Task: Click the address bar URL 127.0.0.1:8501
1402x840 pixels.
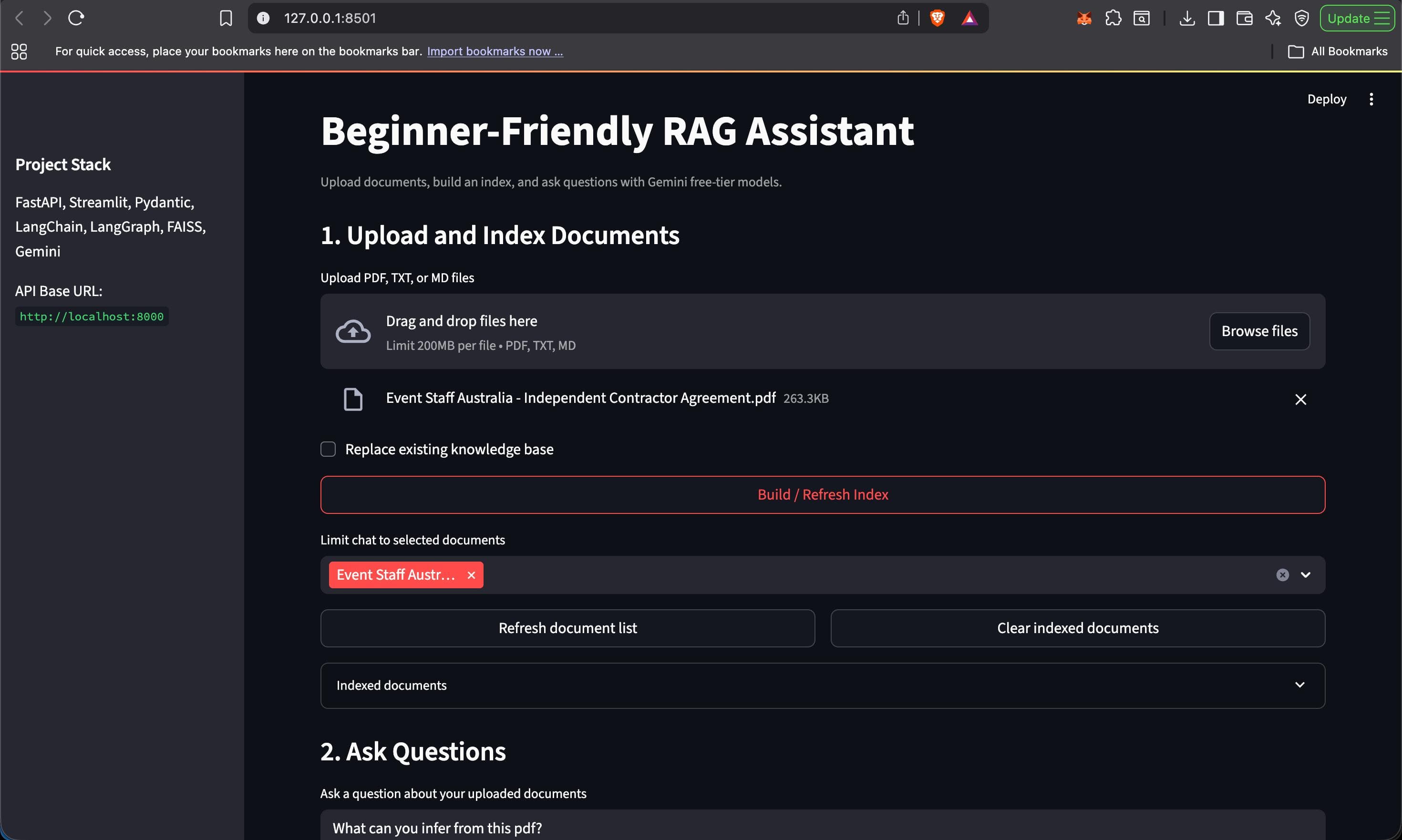Action: (330, 18)
